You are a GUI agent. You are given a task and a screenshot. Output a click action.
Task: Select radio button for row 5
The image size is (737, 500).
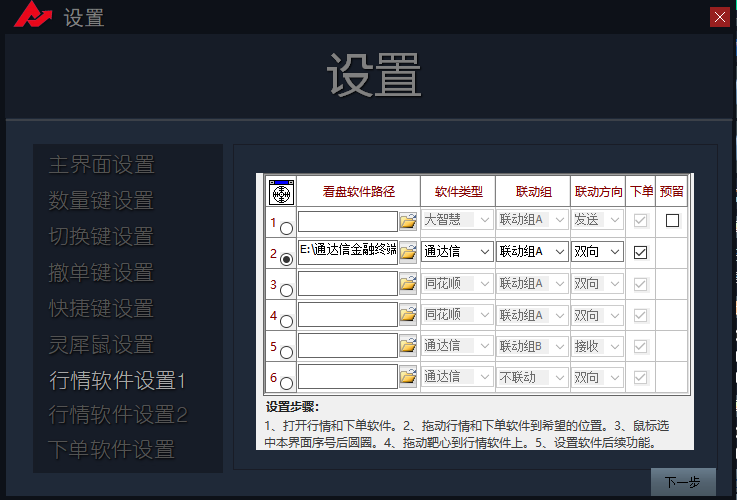tap(286, 352)
